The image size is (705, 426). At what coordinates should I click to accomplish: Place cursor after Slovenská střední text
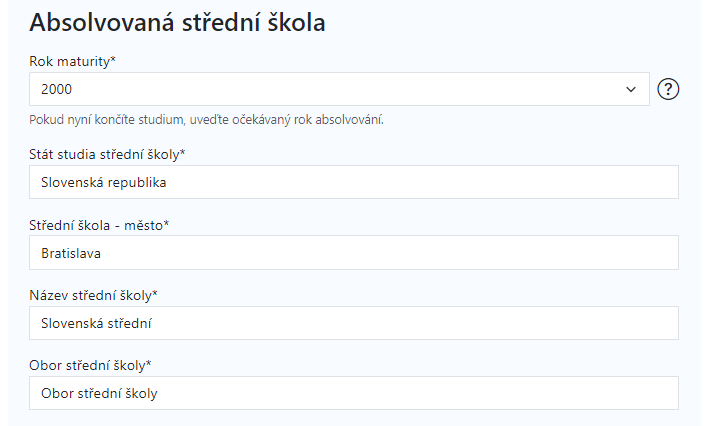(x=152, y=323)
